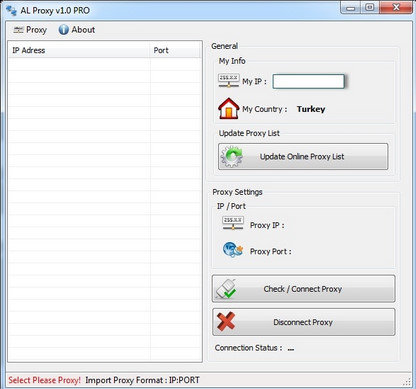
Task: Click the blue info icon beside About
Action: [x=63, y=30]
